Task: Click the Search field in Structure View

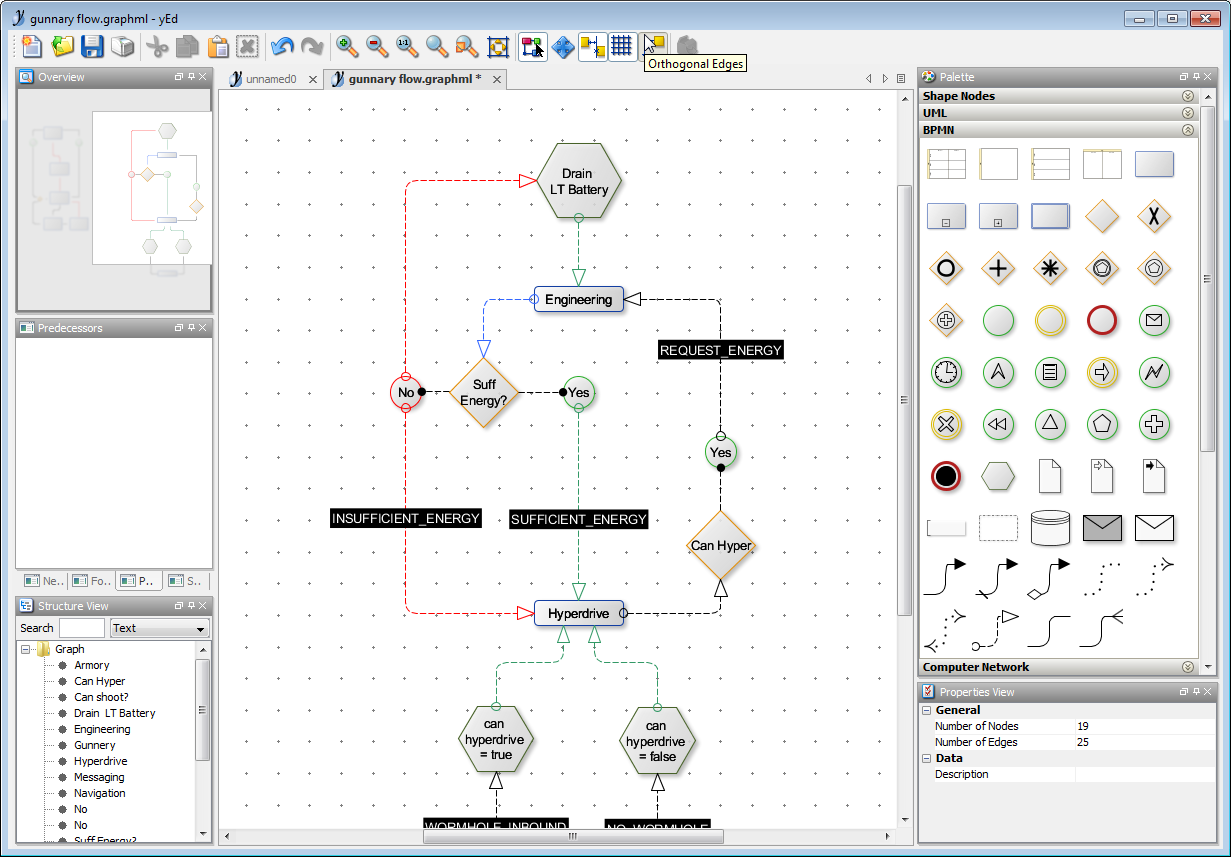Action: pyautogui.click(x=82, y=628)
